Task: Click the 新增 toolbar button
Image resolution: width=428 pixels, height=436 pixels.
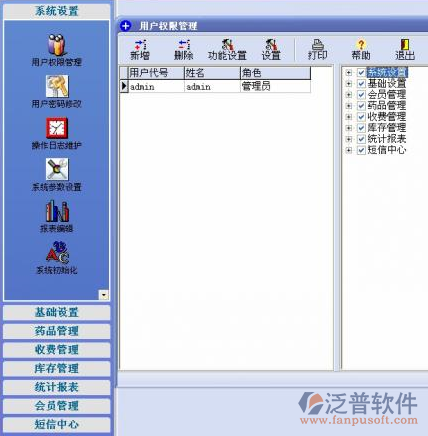Action: click(140, 50)
